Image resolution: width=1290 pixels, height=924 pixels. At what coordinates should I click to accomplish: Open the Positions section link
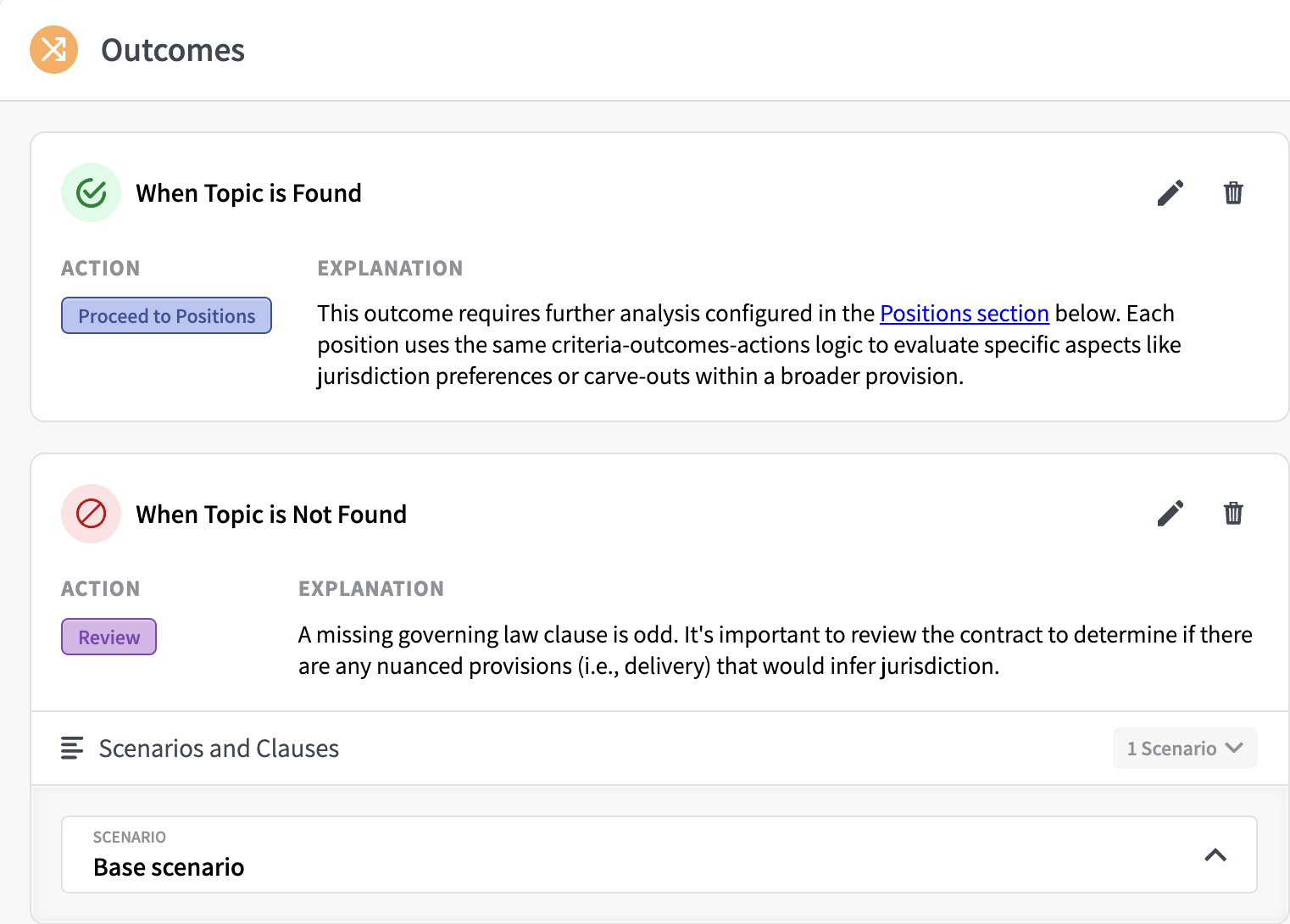click(965, 314)
